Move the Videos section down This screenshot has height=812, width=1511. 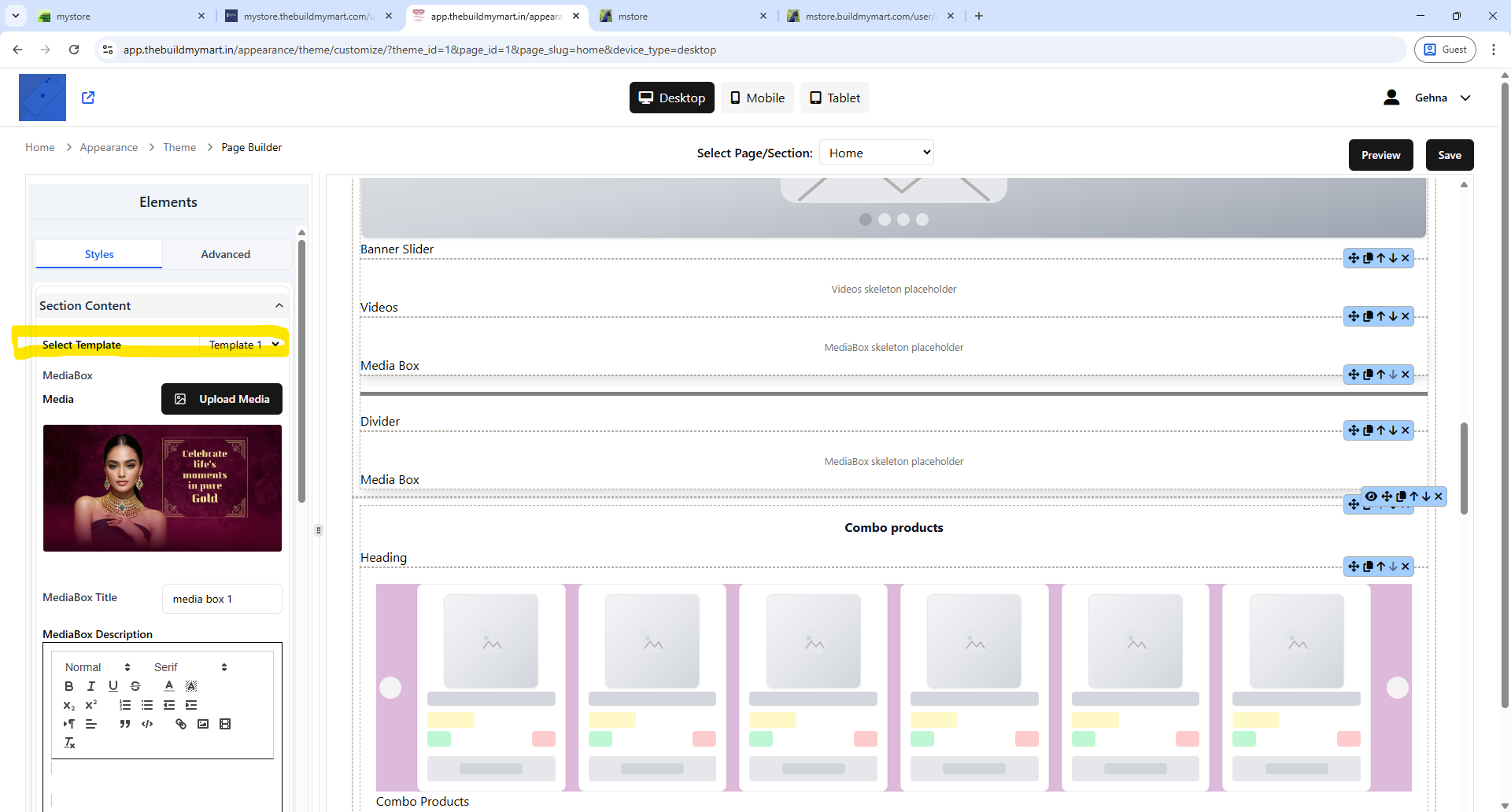[1393, 316]
